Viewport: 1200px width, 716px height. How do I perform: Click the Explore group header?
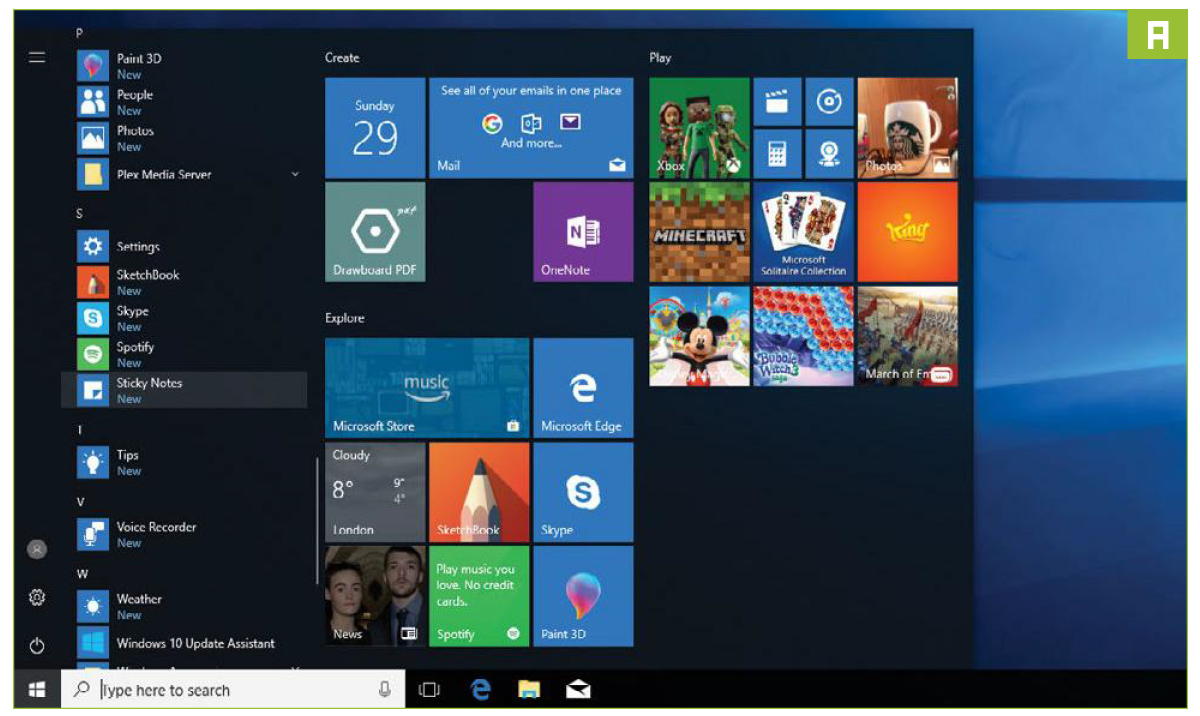[x=345, y=318]
